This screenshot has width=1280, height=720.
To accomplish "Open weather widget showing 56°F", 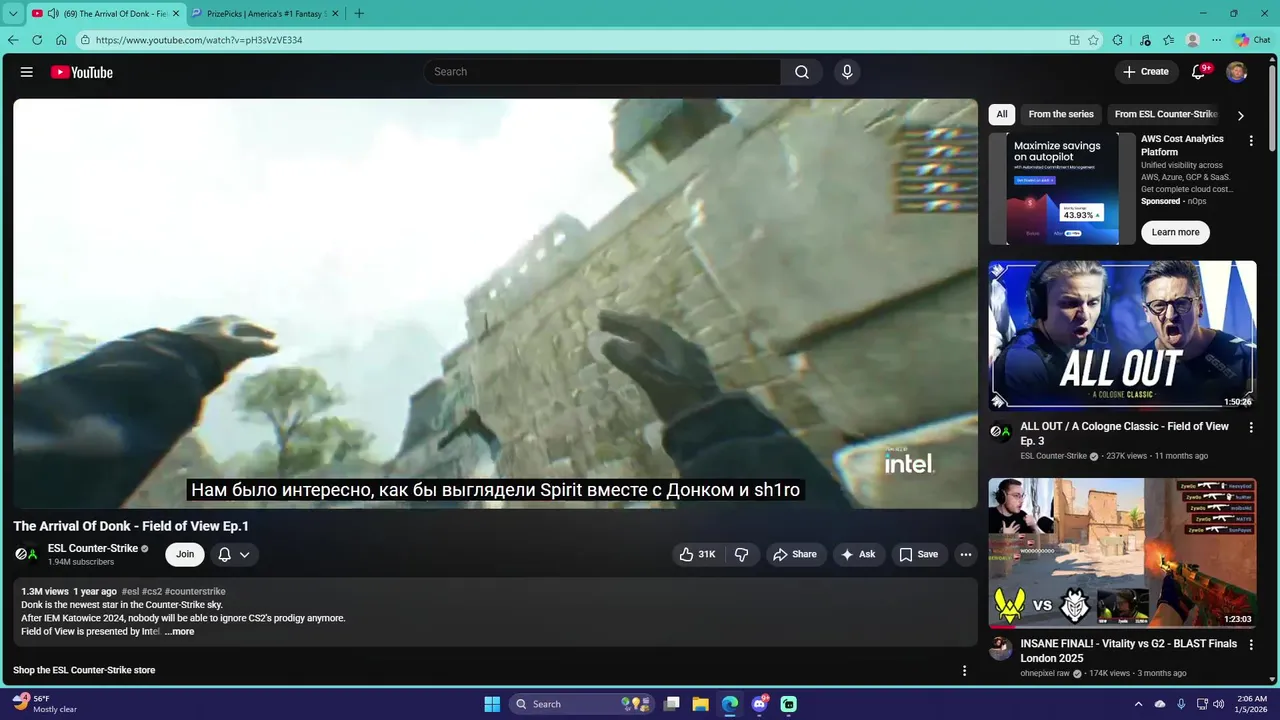I will (45, 704).
